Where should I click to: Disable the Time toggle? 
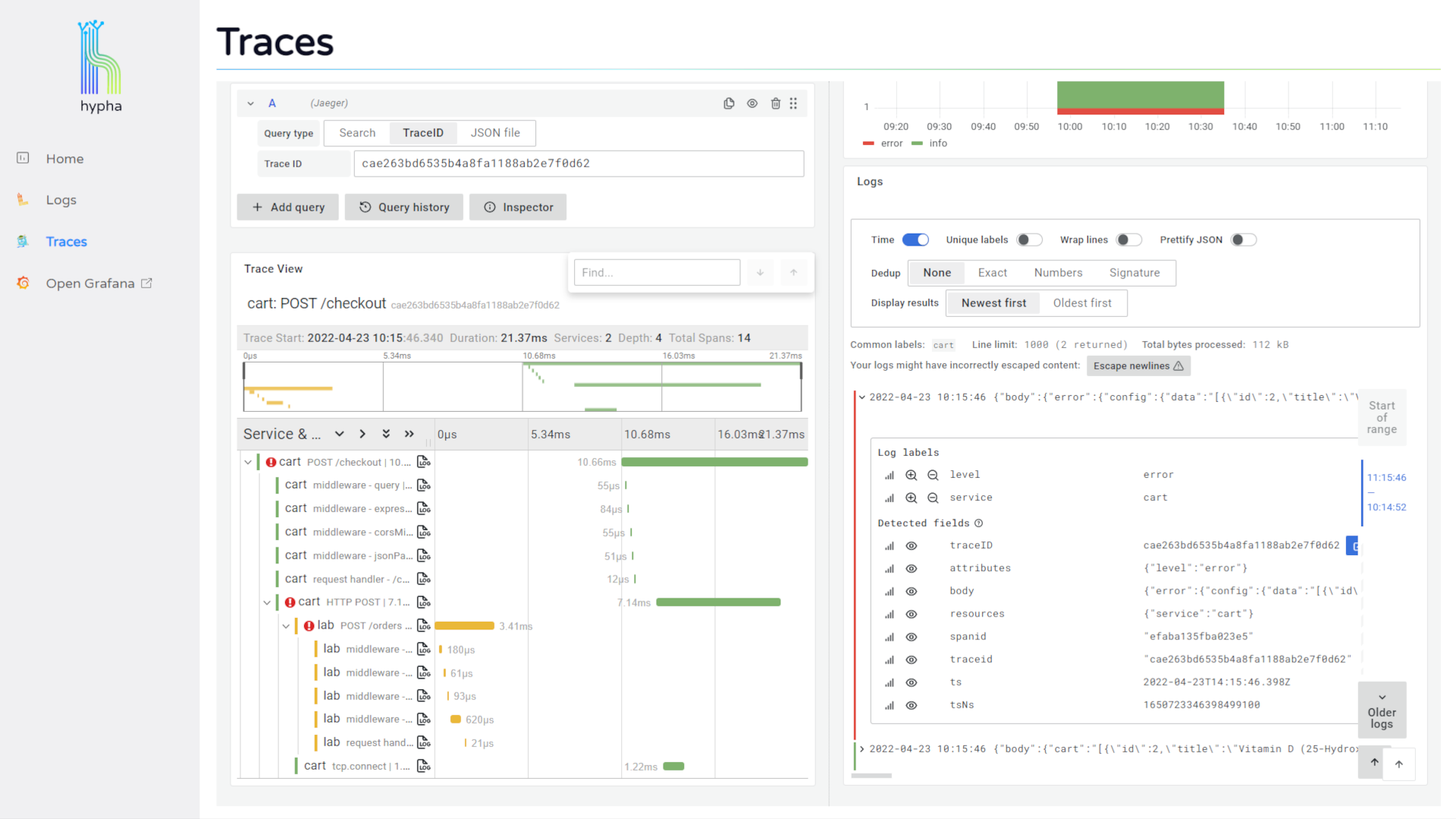click(915, 240)
